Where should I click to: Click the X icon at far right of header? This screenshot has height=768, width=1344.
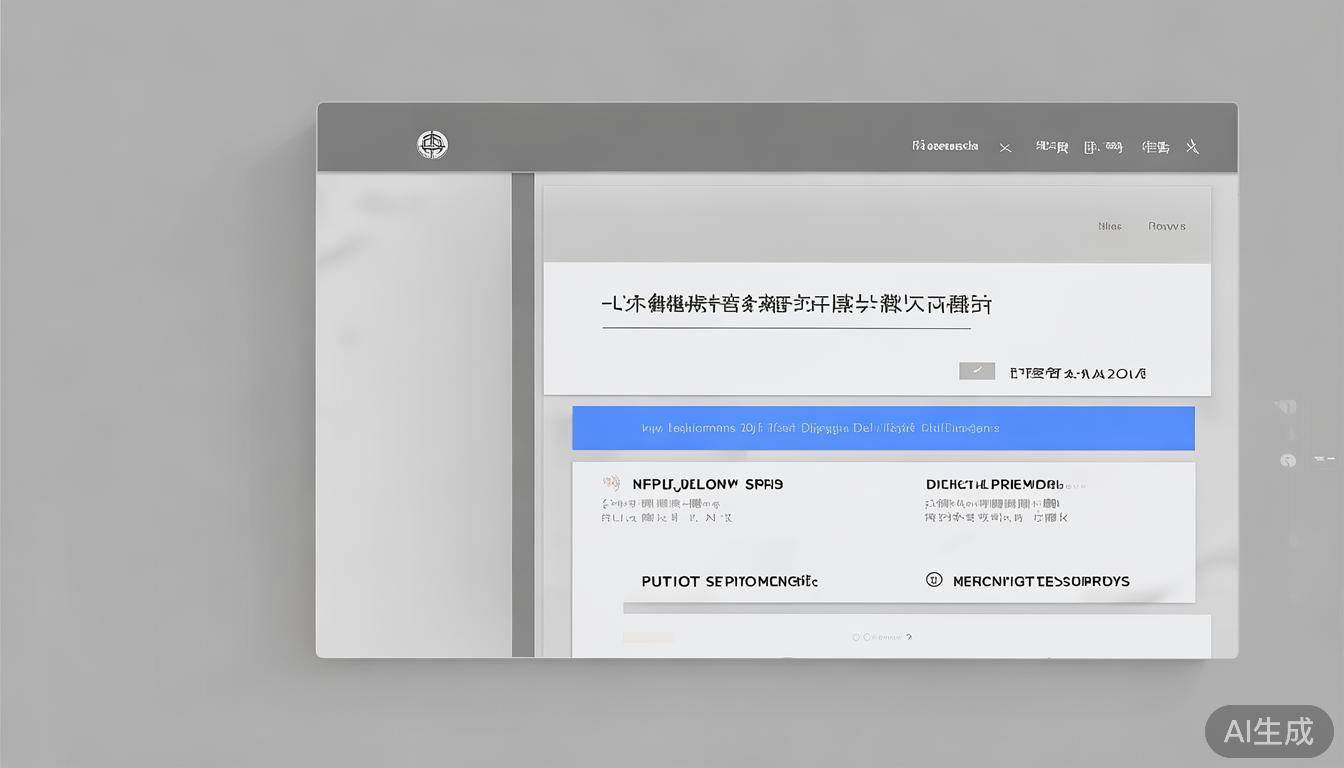tap(1192, 147)
